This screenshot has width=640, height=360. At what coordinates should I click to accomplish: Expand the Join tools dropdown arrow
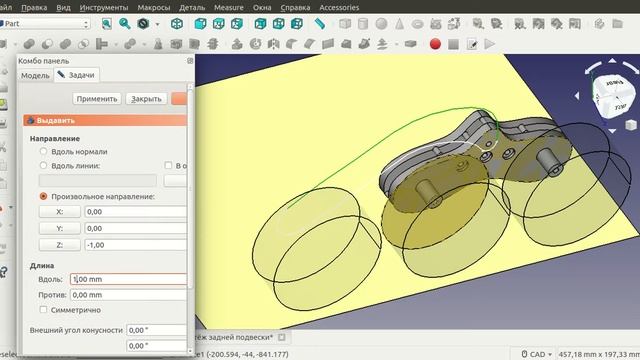(116, 44)
